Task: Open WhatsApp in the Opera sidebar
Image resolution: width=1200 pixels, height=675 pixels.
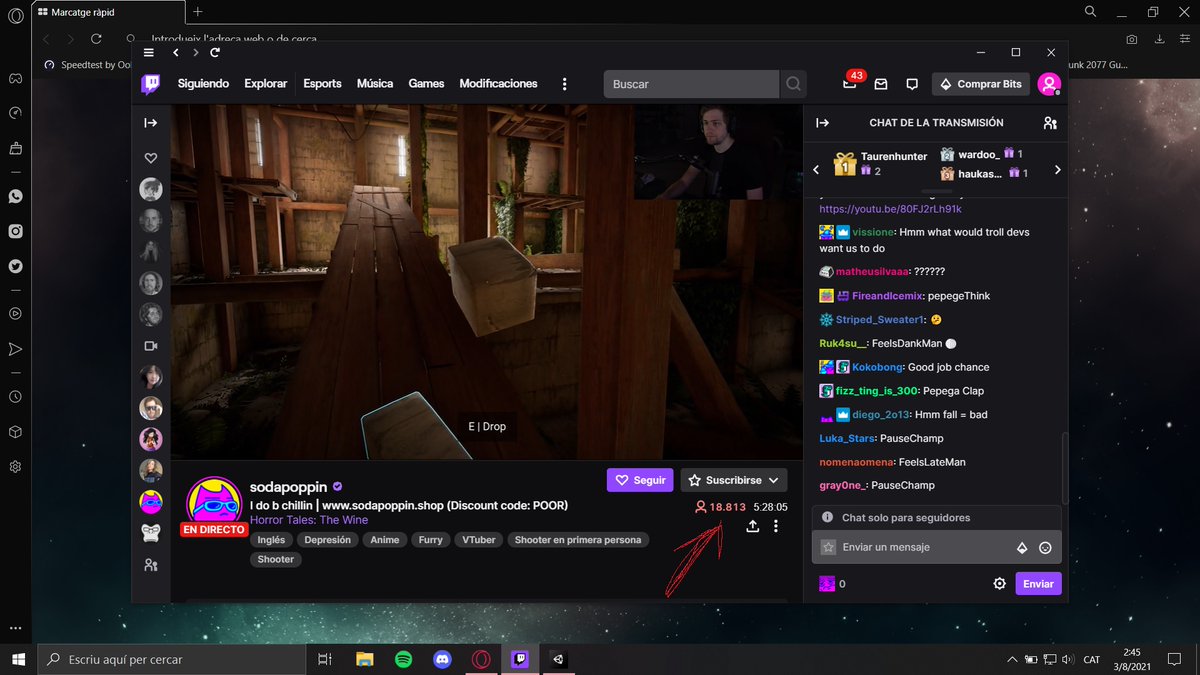Action: coord(16,197)
